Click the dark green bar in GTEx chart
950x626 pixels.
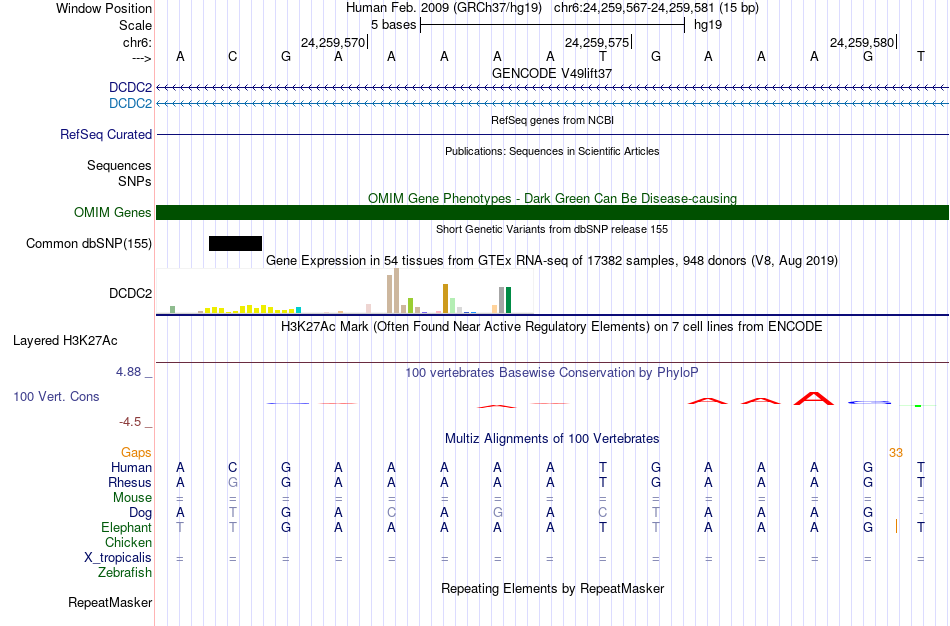[509, 300]
